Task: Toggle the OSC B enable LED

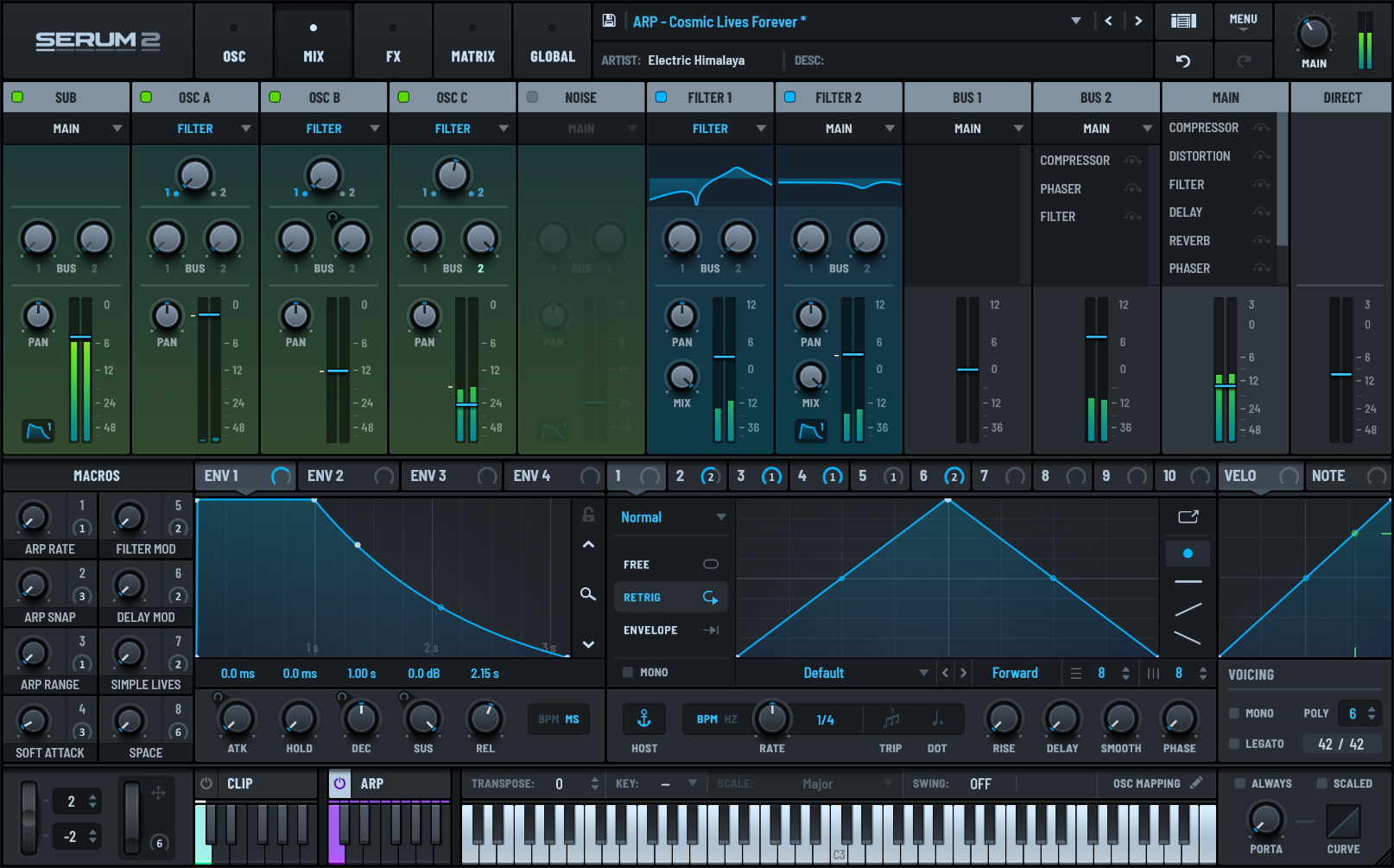Action: pyautogui.click(x=275, y=97)
